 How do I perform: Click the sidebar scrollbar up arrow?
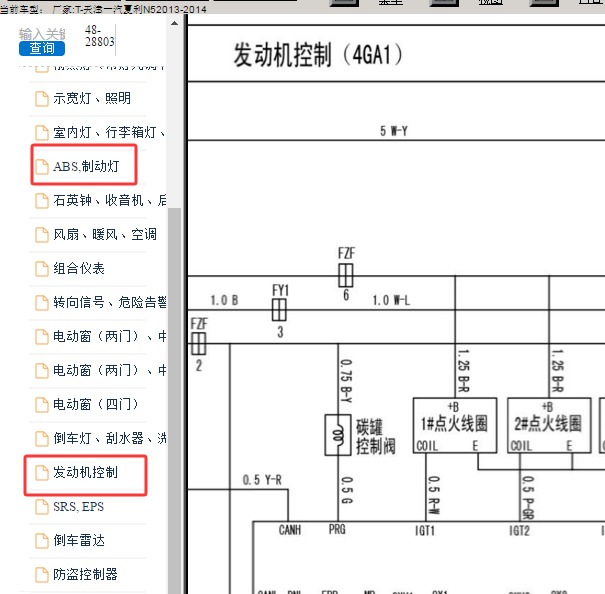click(x=174, y=23)
